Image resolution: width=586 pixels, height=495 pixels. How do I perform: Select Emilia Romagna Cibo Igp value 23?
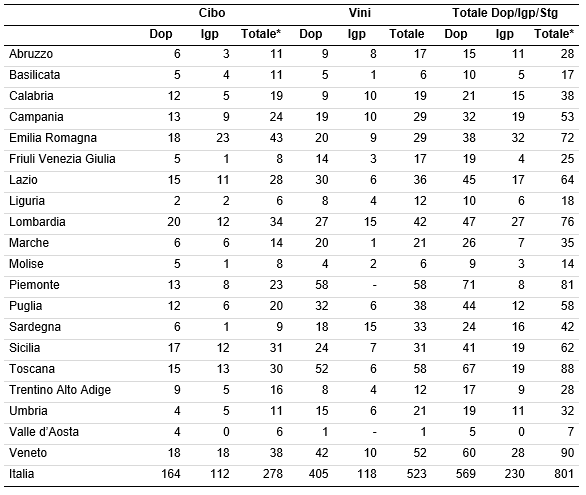pyautogui.click(x=223, y=138)
